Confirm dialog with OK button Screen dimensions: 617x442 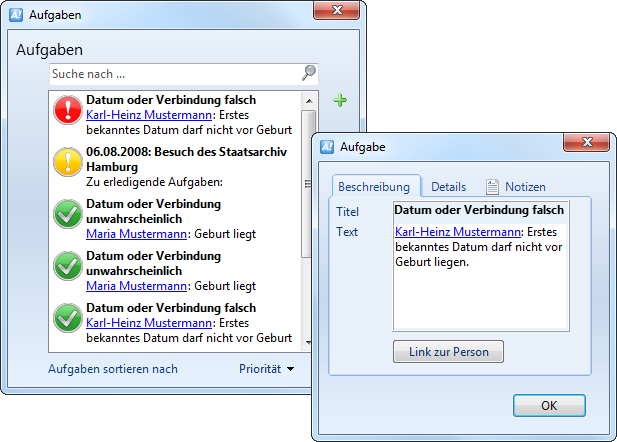[549, 406]
